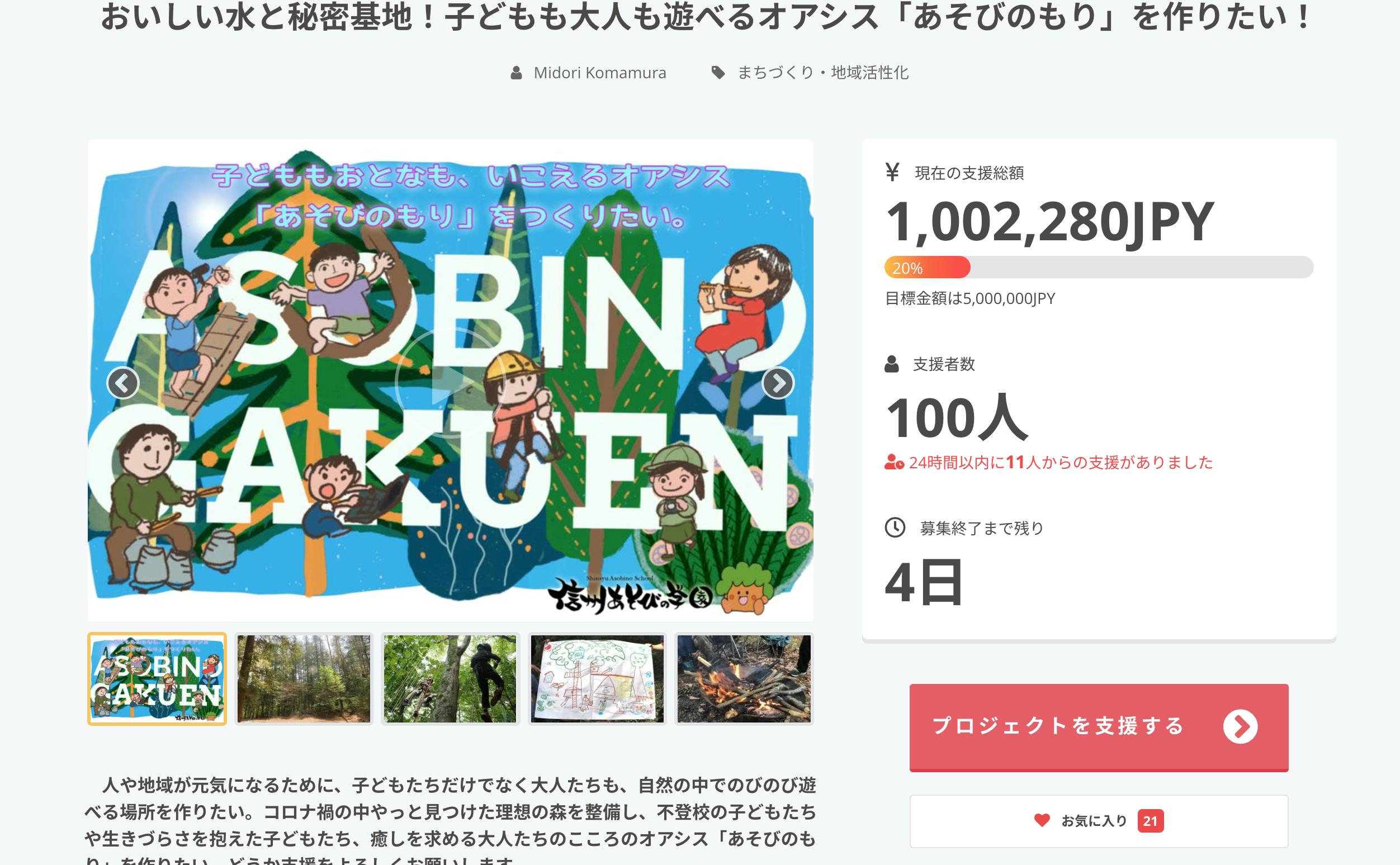Select the children's drawing map thumbnail
Viewport: 1400px width, 865px height.
(x=597, y=678)
